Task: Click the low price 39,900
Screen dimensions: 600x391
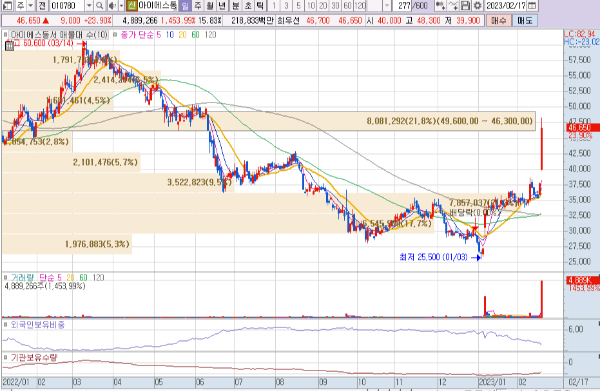Action: pyautogui.click(x=468, y=20)
